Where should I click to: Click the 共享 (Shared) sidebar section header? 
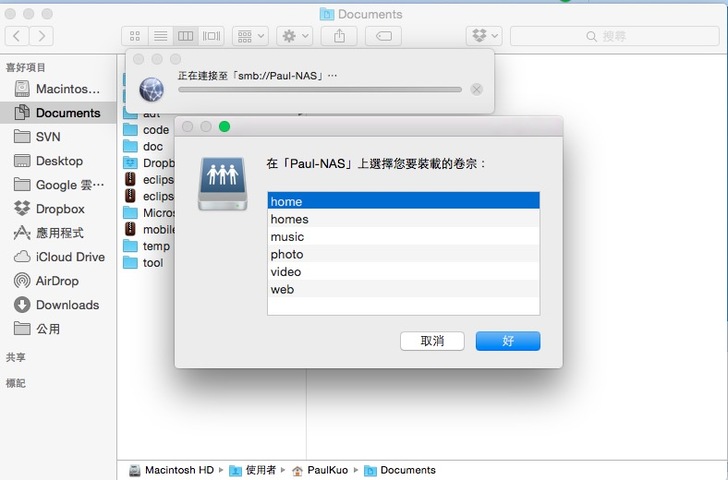pos(15,357)
